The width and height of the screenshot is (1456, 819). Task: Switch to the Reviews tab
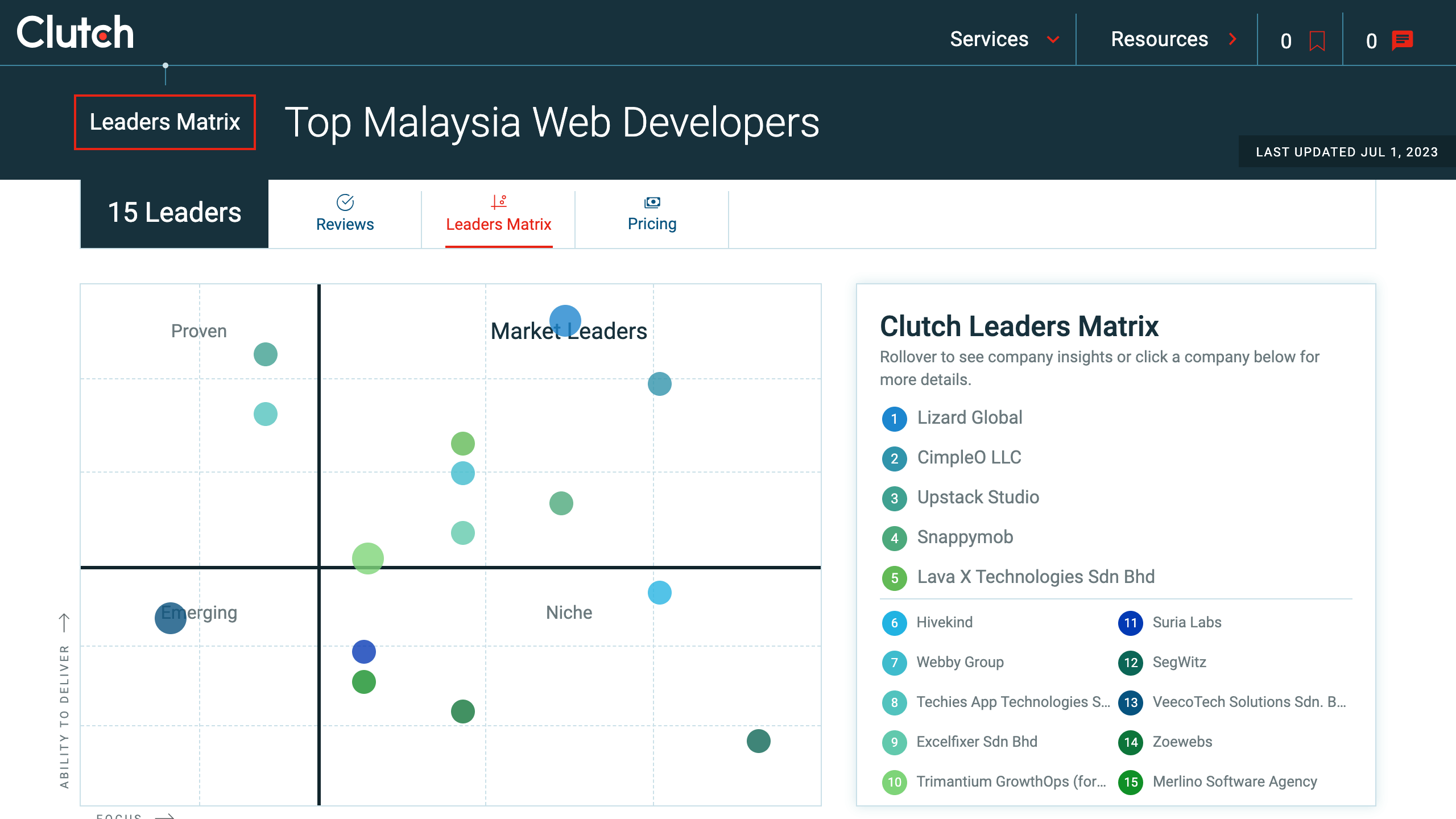pyautogui.click(x=345, y=214)
